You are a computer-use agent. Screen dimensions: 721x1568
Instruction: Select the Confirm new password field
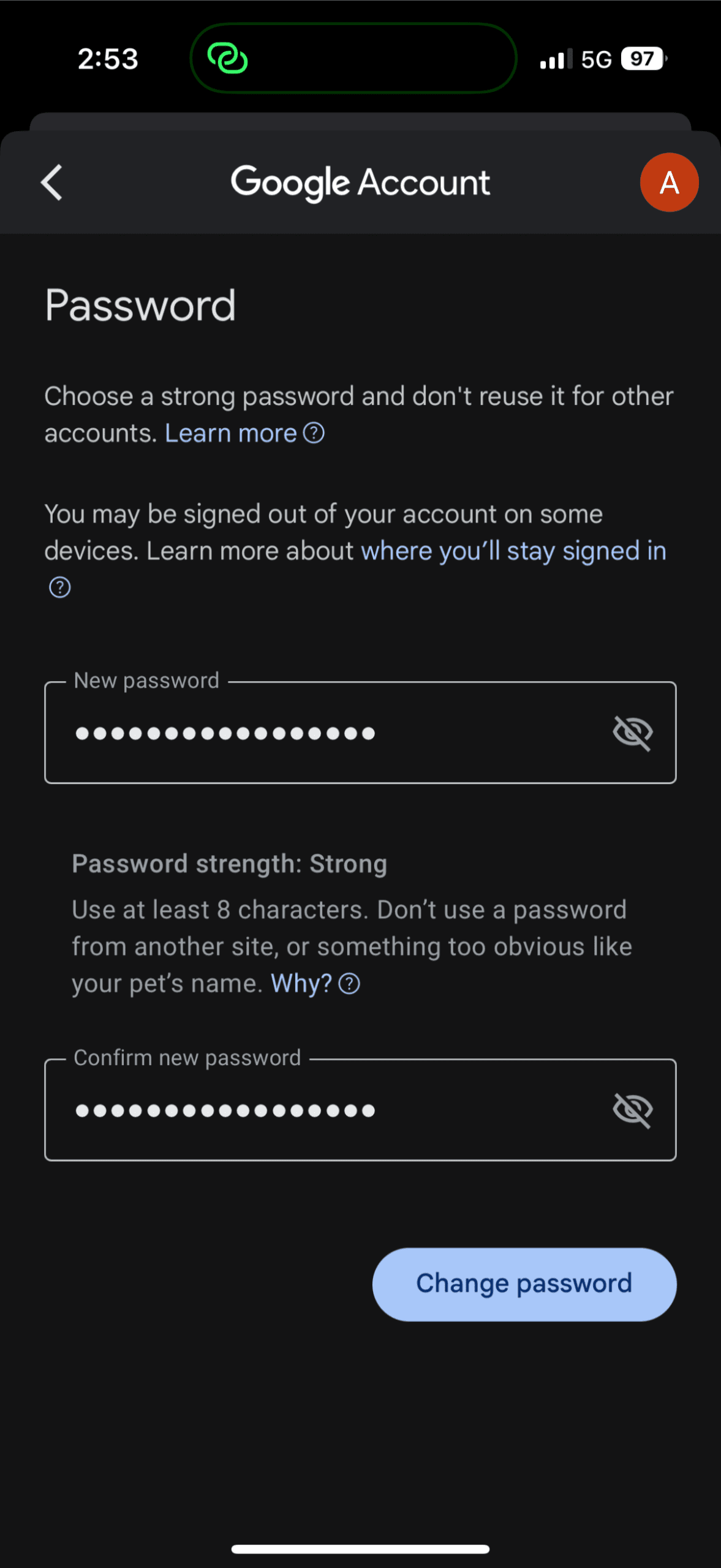(x=306, y=1109)
